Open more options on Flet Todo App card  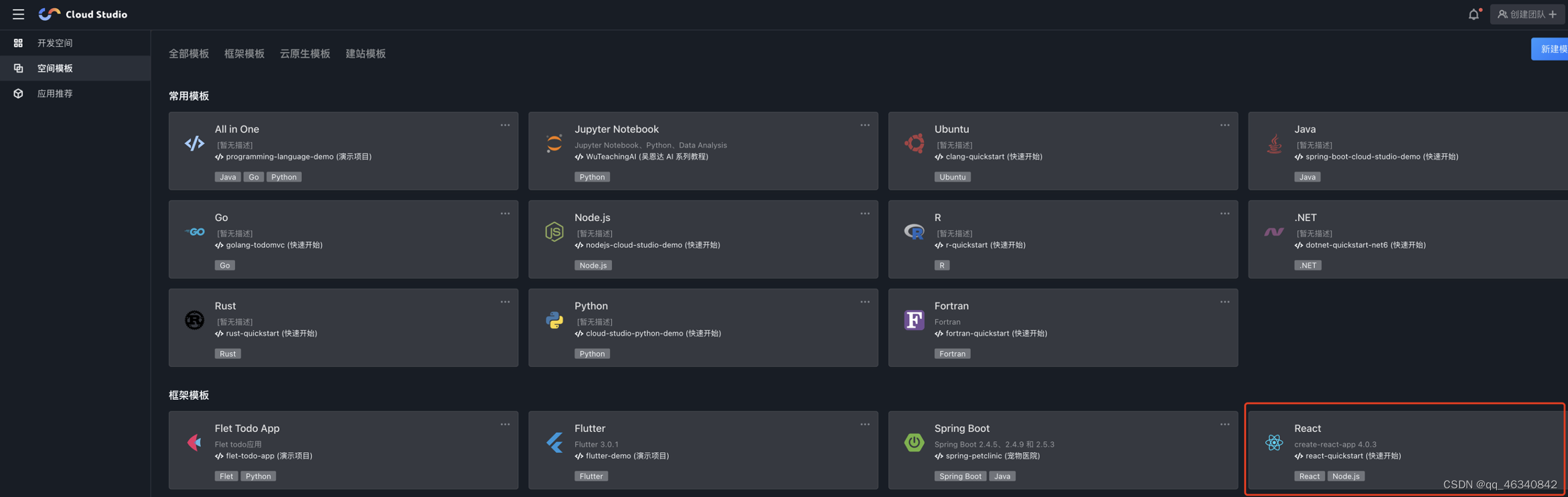click(x=505, y=425)
